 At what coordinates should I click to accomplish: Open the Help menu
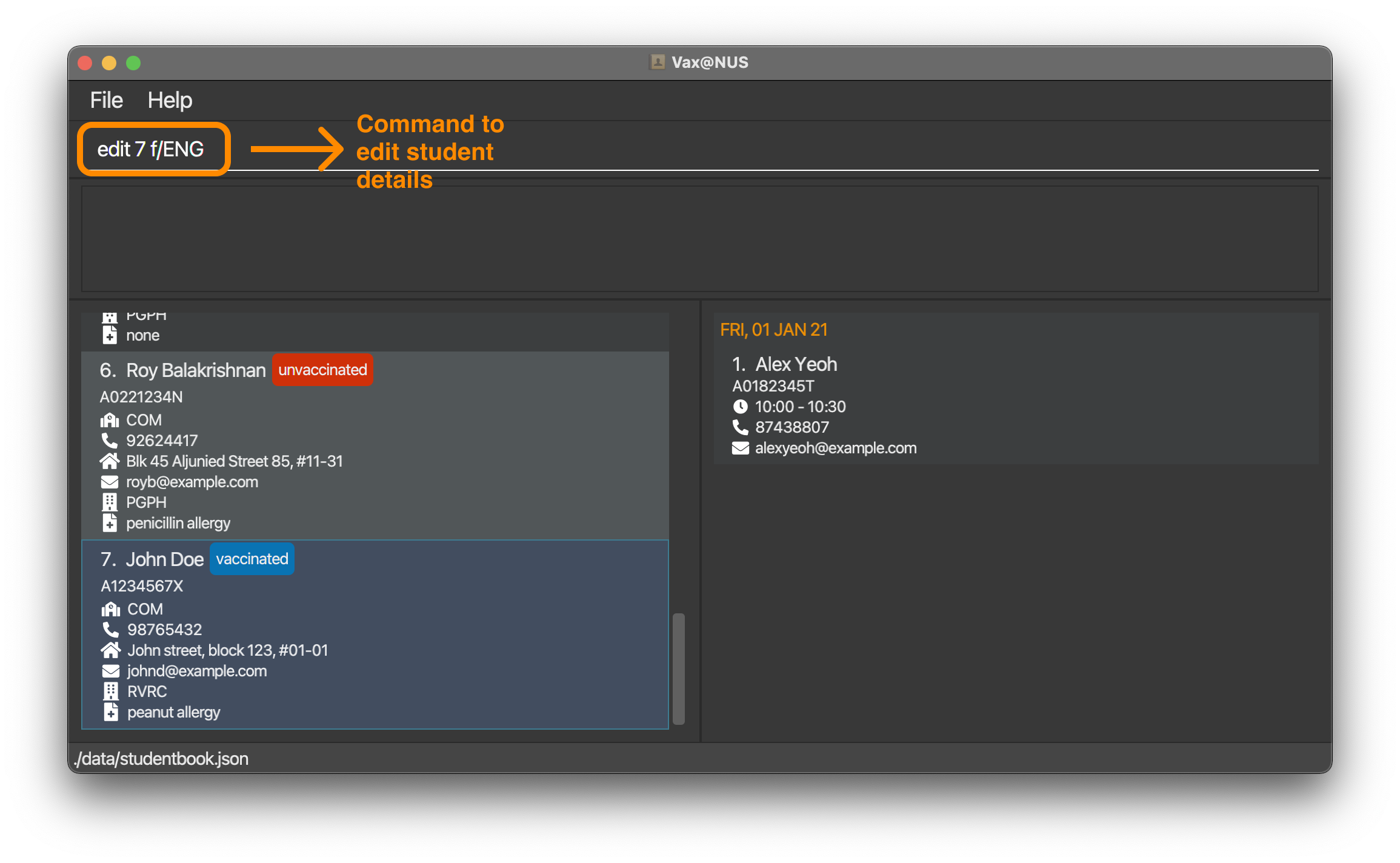[170, 100]
